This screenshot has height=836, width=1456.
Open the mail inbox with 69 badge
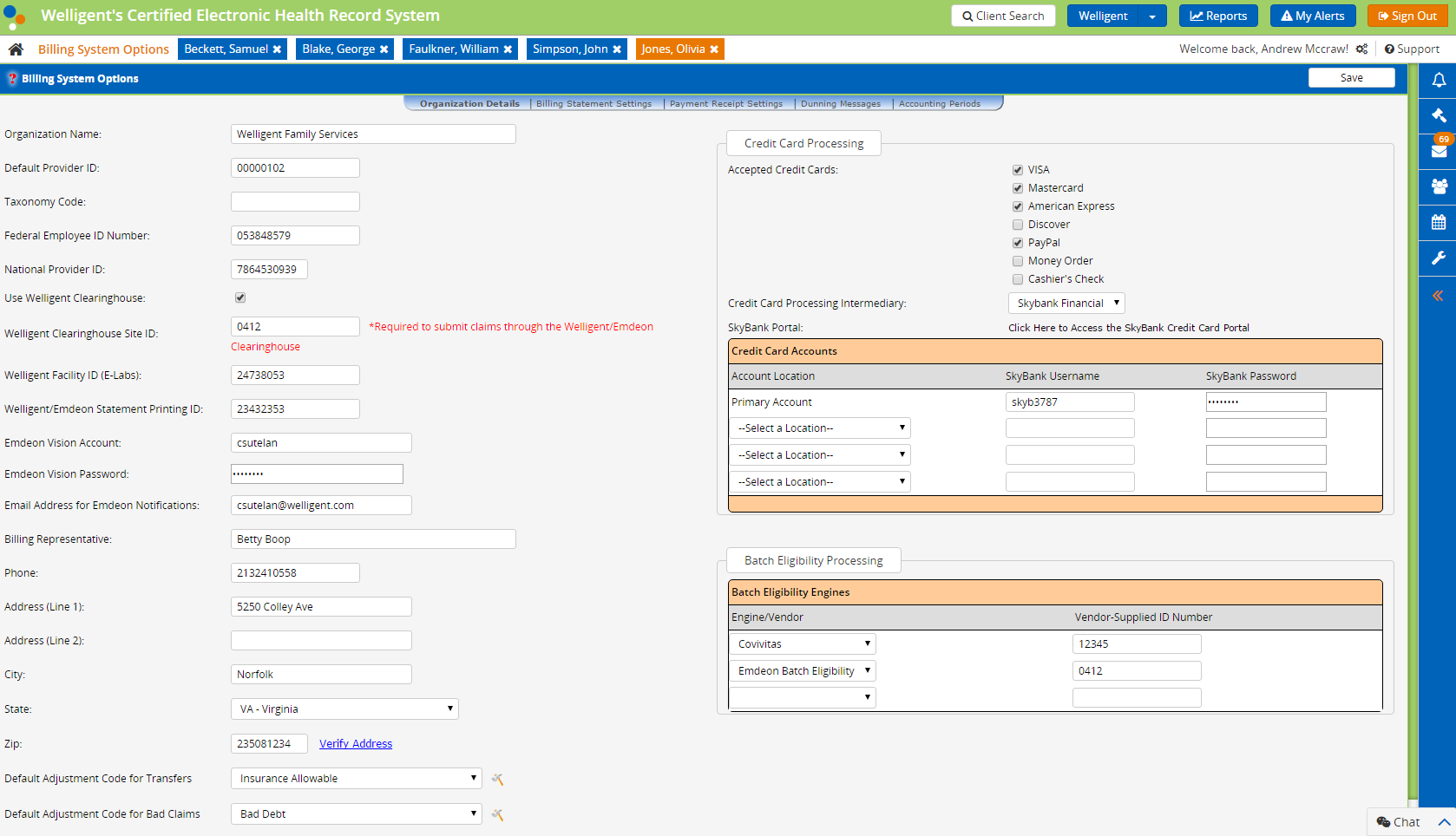(x=1438, y=151)
